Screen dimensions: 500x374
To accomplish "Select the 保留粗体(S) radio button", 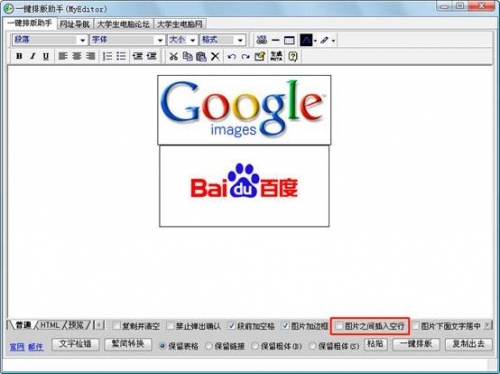I will tap(312, 346).
